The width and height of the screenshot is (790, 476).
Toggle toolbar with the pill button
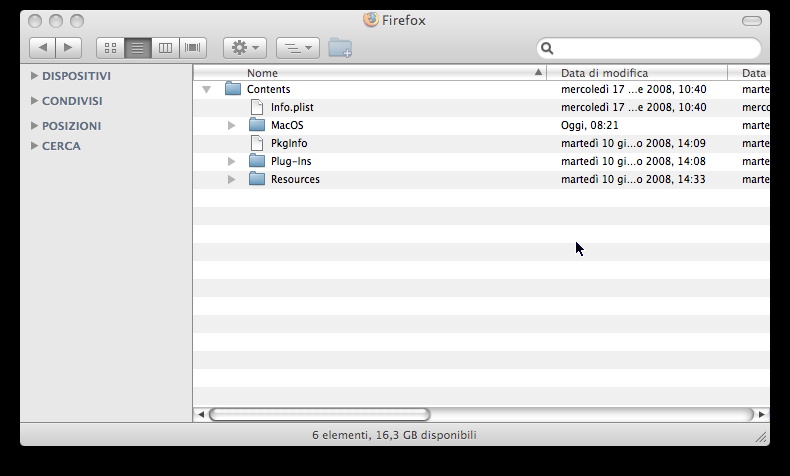pyautogui.click(x=752, y=21)
